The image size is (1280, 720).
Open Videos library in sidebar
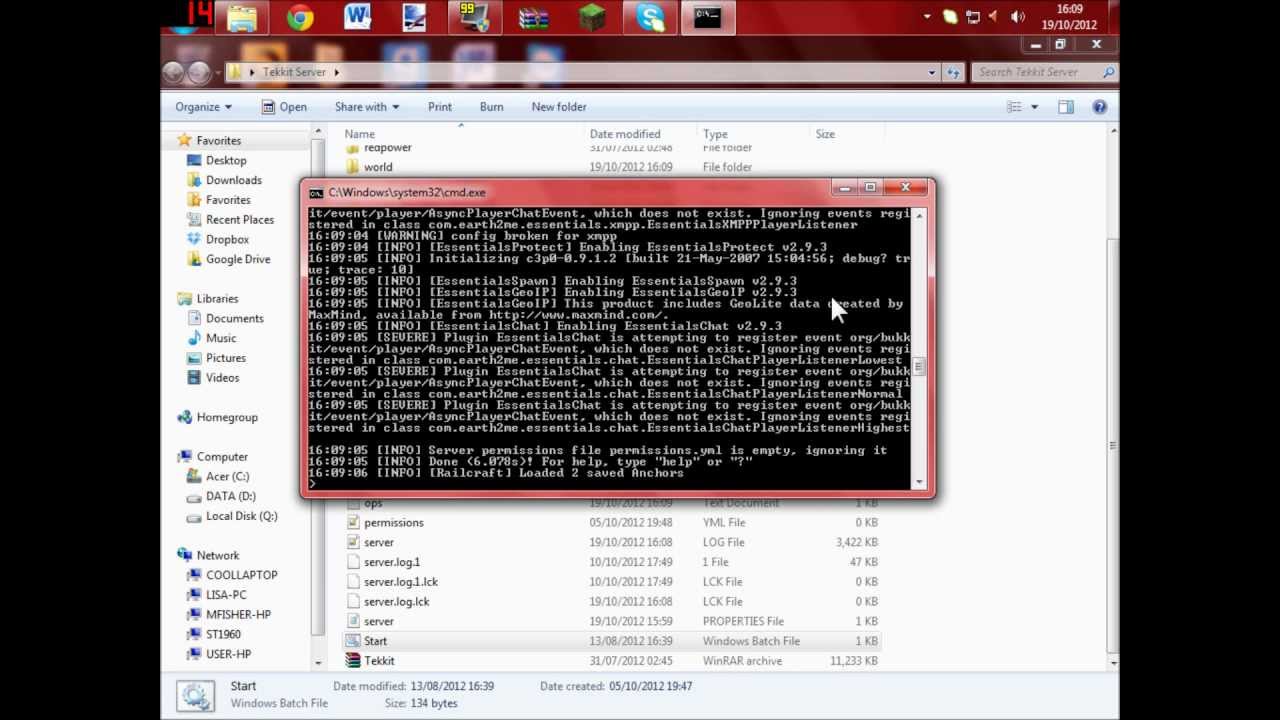222,378
